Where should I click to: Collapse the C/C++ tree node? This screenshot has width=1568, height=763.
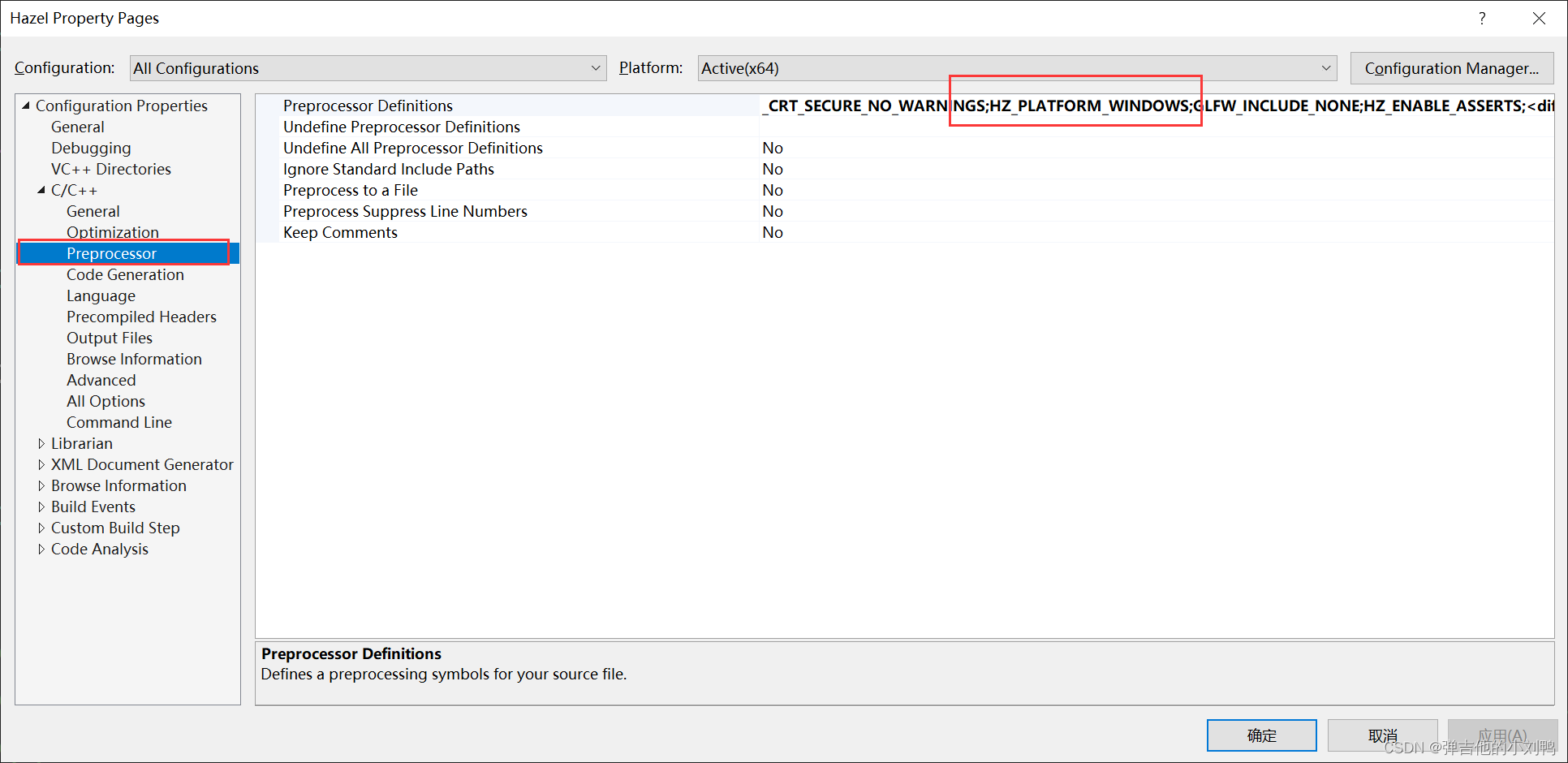[41, 190]
